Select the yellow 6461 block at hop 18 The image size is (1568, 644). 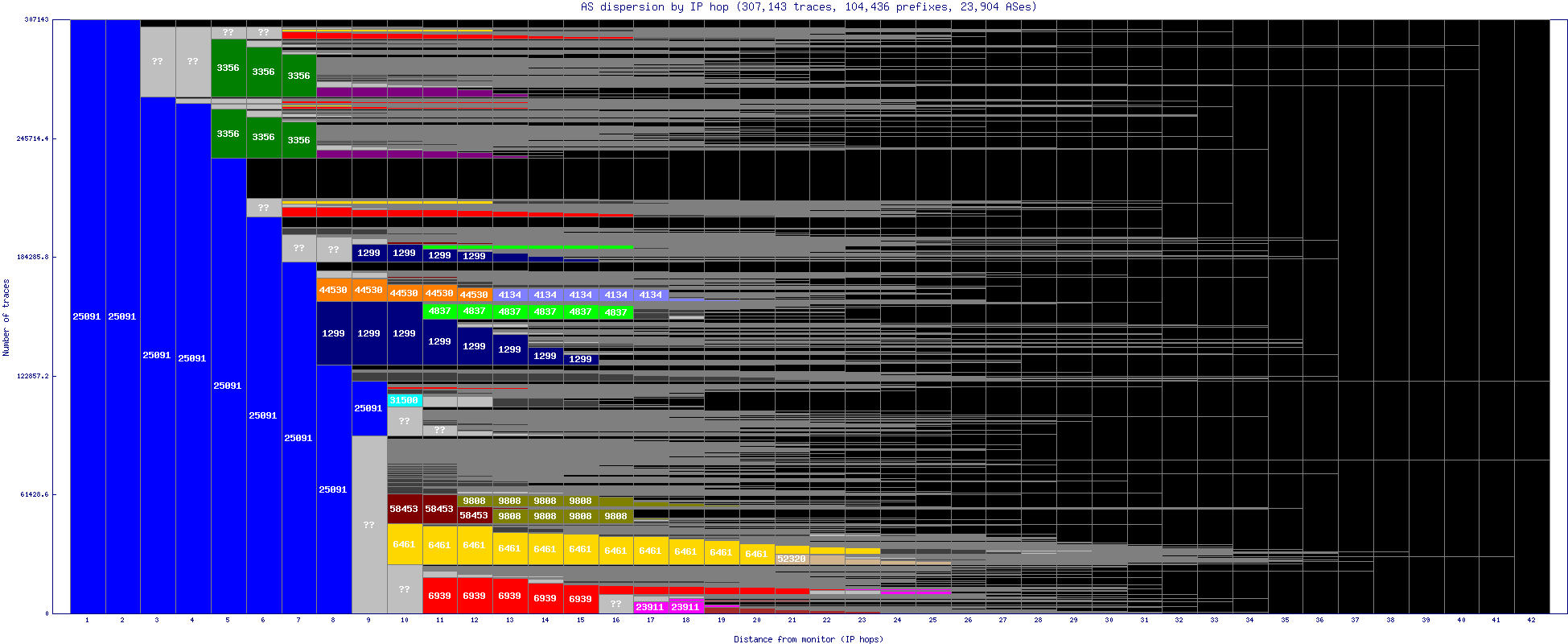(x=686, y=551)
